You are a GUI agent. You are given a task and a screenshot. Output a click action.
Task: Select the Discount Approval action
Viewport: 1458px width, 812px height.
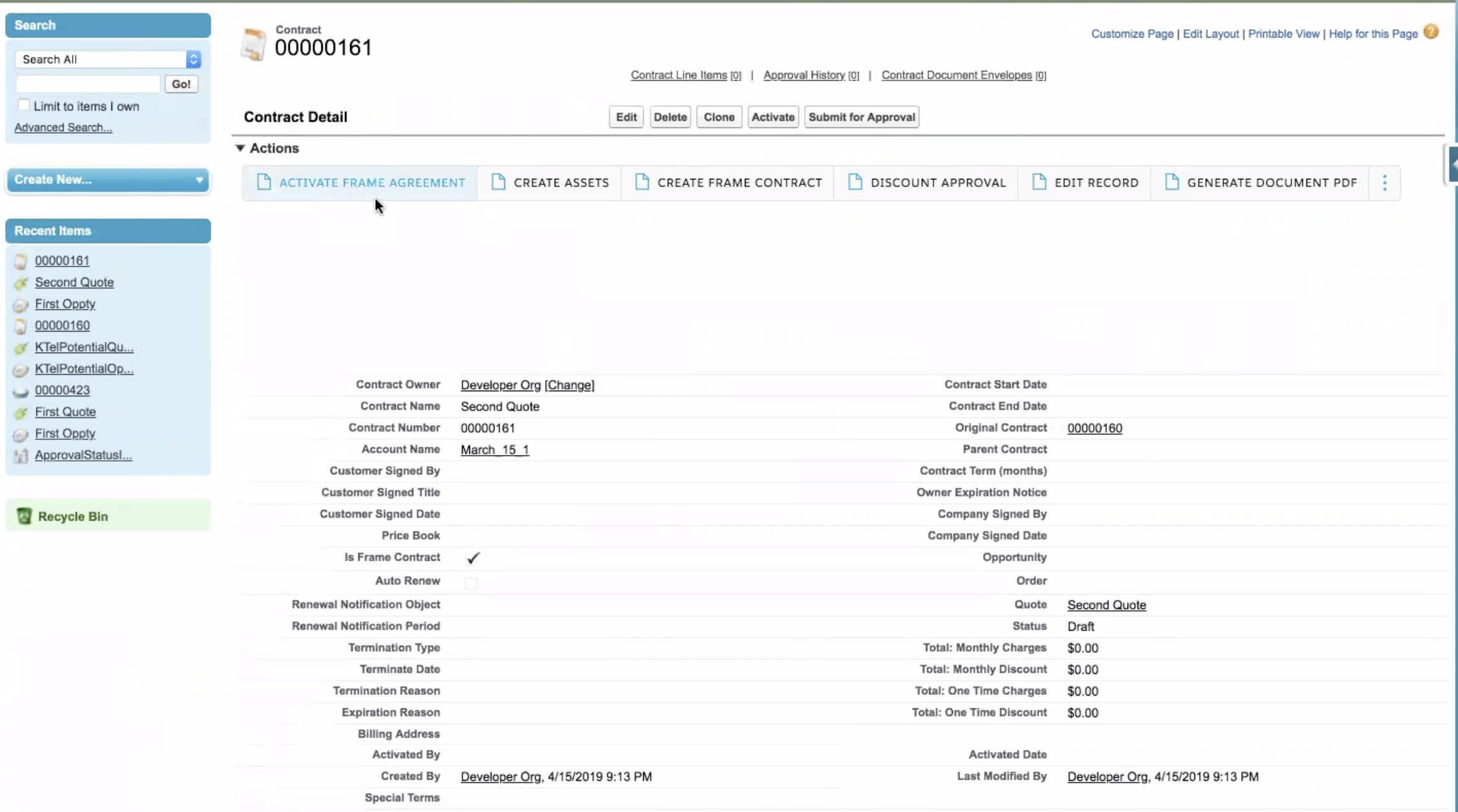coord(926,183)
